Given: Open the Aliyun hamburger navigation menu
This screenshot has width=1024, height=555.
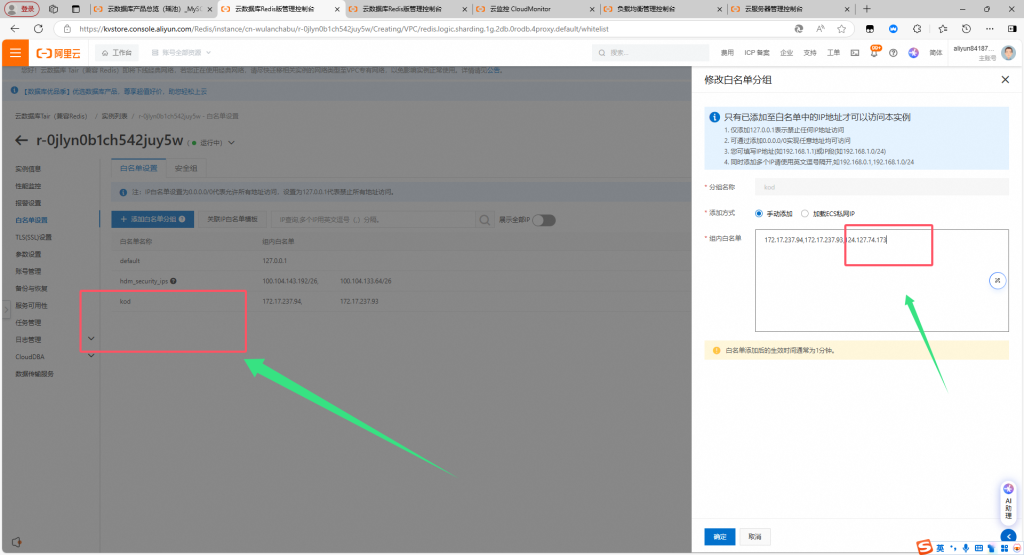Looking at the screenshot, I should (16, 52).
